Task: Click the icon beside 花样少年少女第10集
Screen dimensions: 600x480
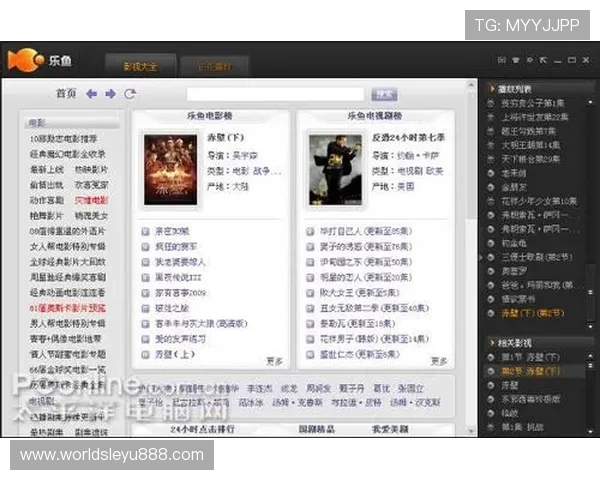Action: point(491,201)
